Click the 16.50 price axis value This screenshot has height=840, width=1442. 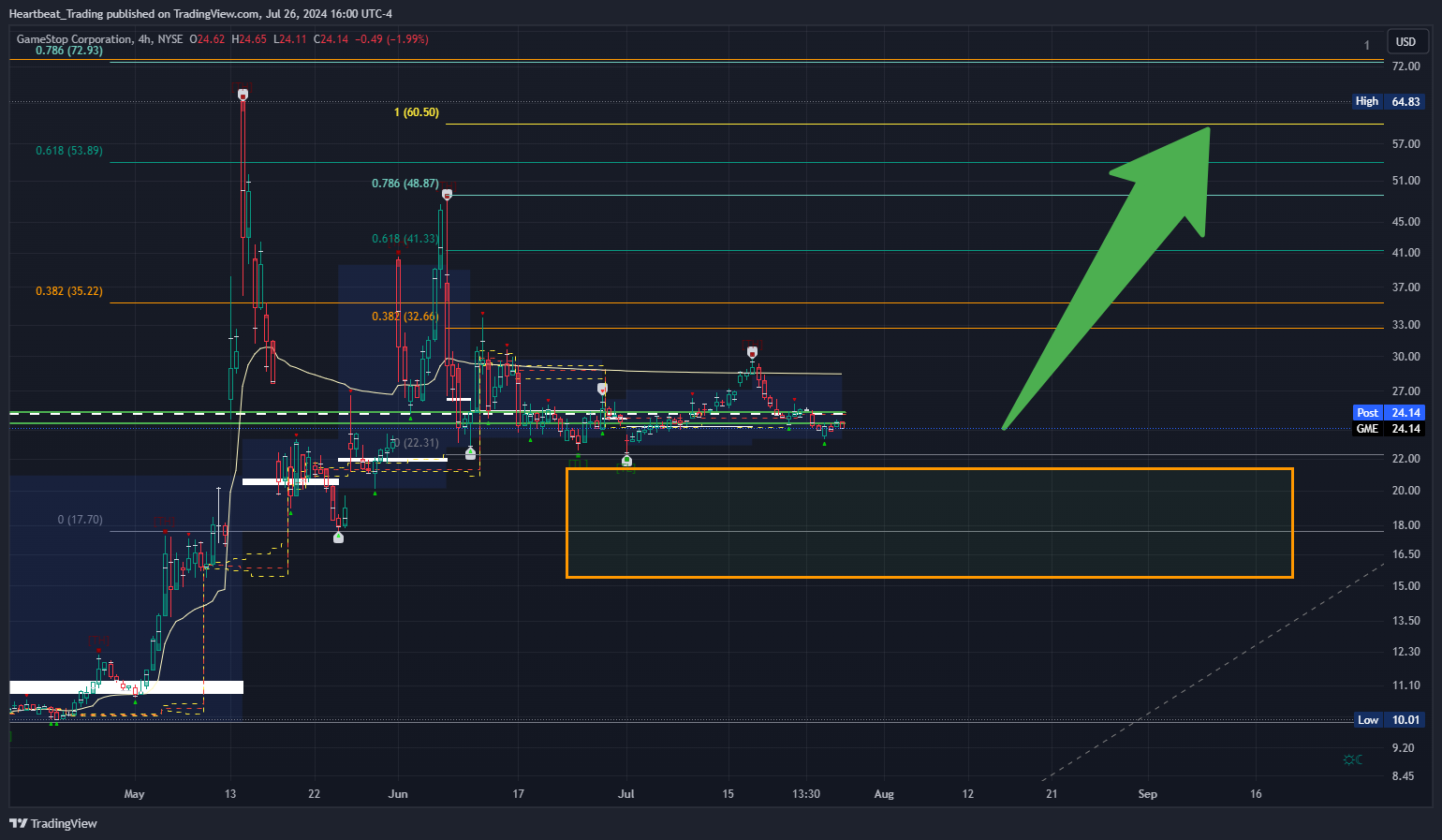point(1406,554)
